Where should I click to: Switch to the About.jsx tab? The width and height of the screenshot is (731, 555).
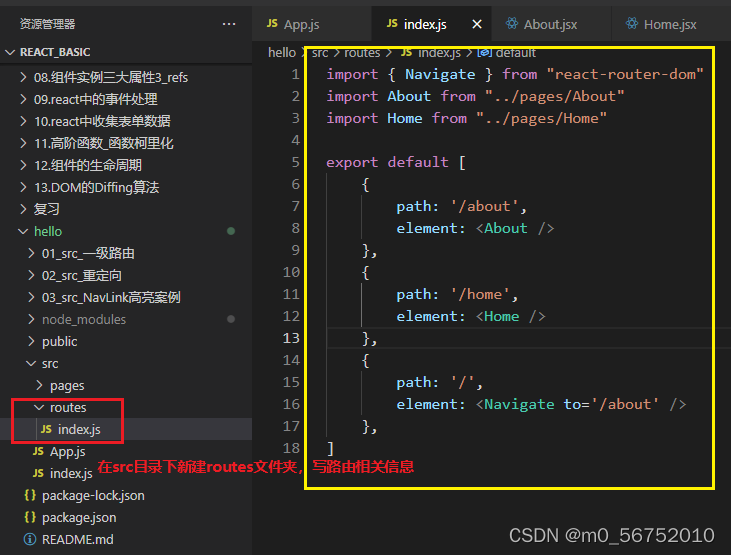[550, 24]
